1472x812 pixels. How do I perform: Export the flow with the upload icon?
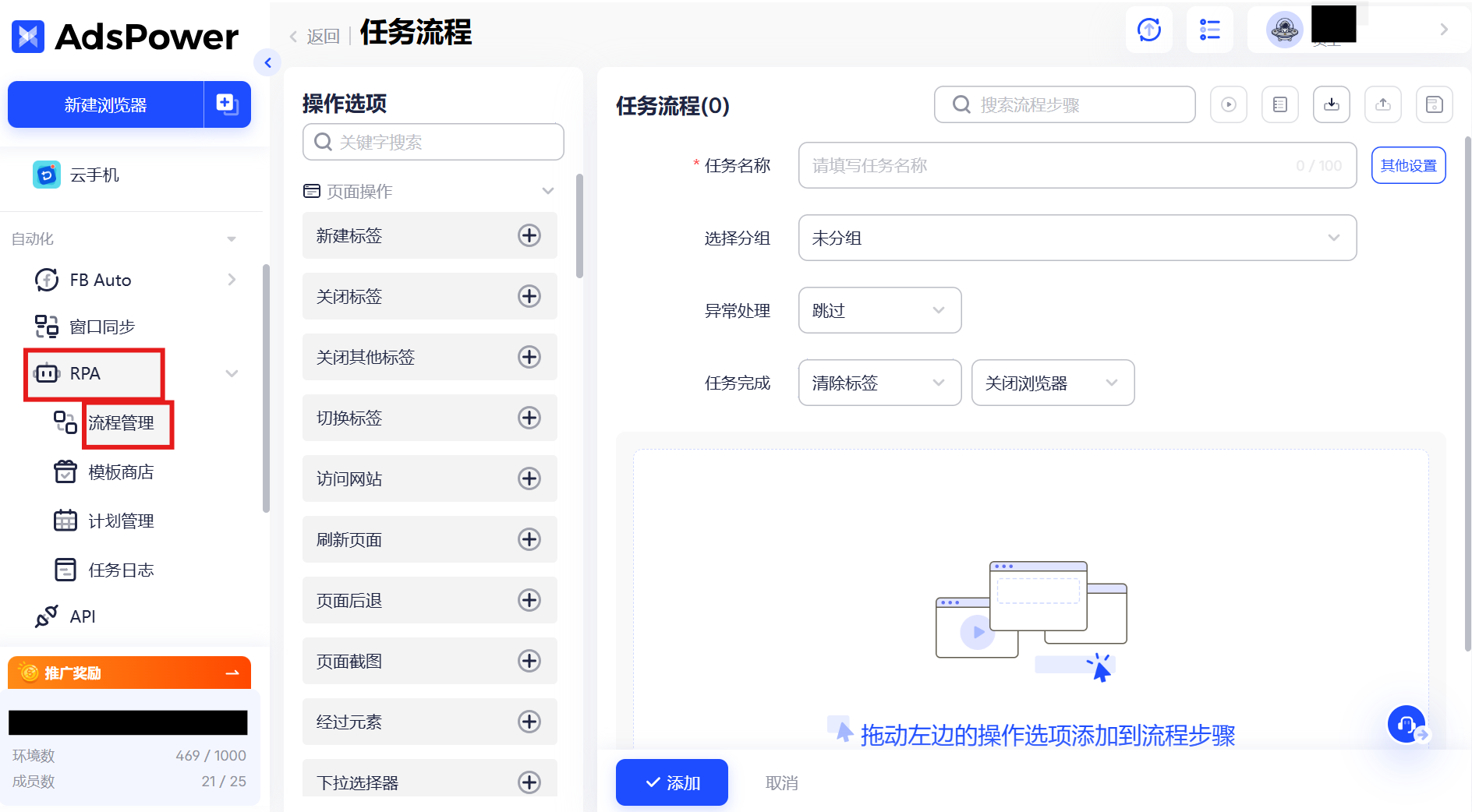coord(1382,104)
